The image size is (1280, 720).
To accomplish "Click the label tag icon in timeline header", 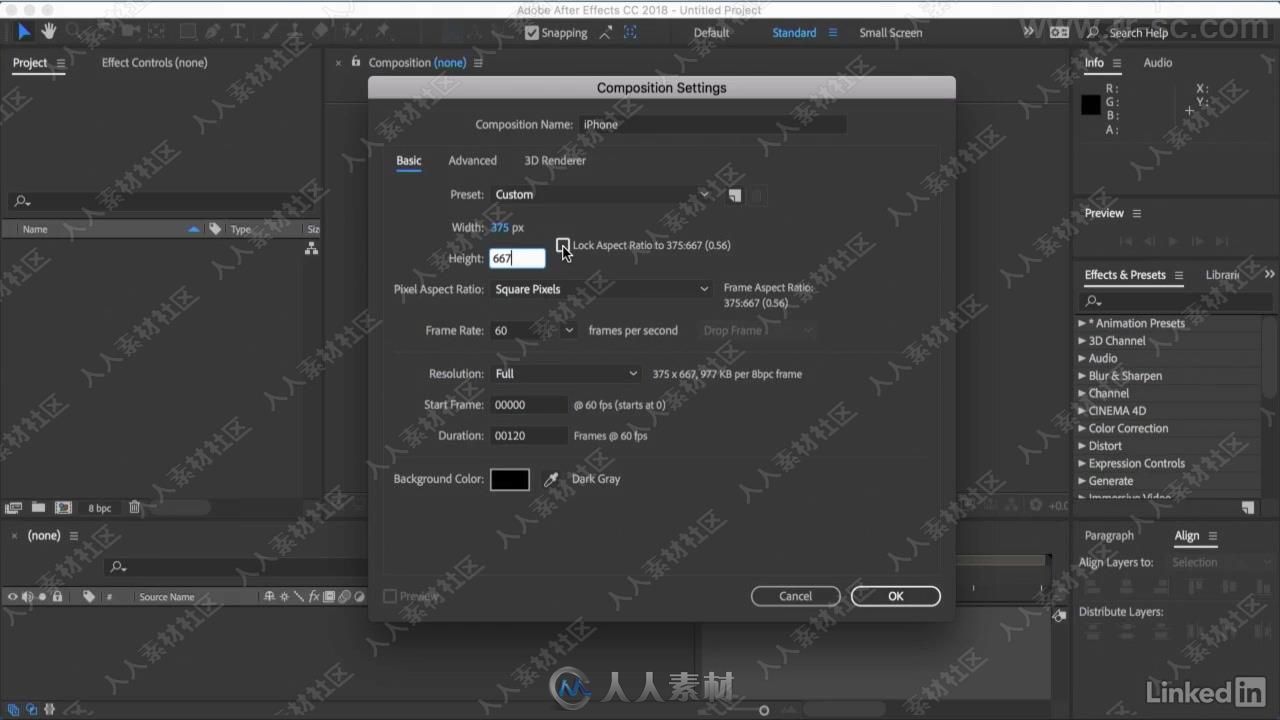I will 88,597.
